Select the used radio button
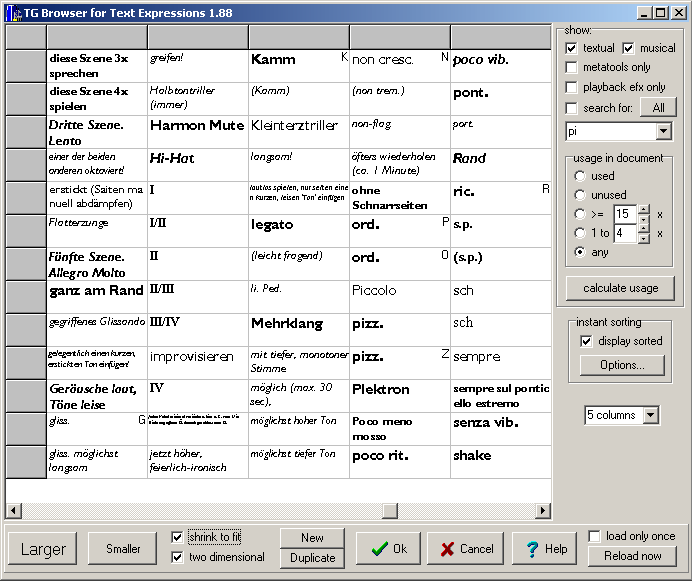 pyautogui.click(x=580, y=176)
